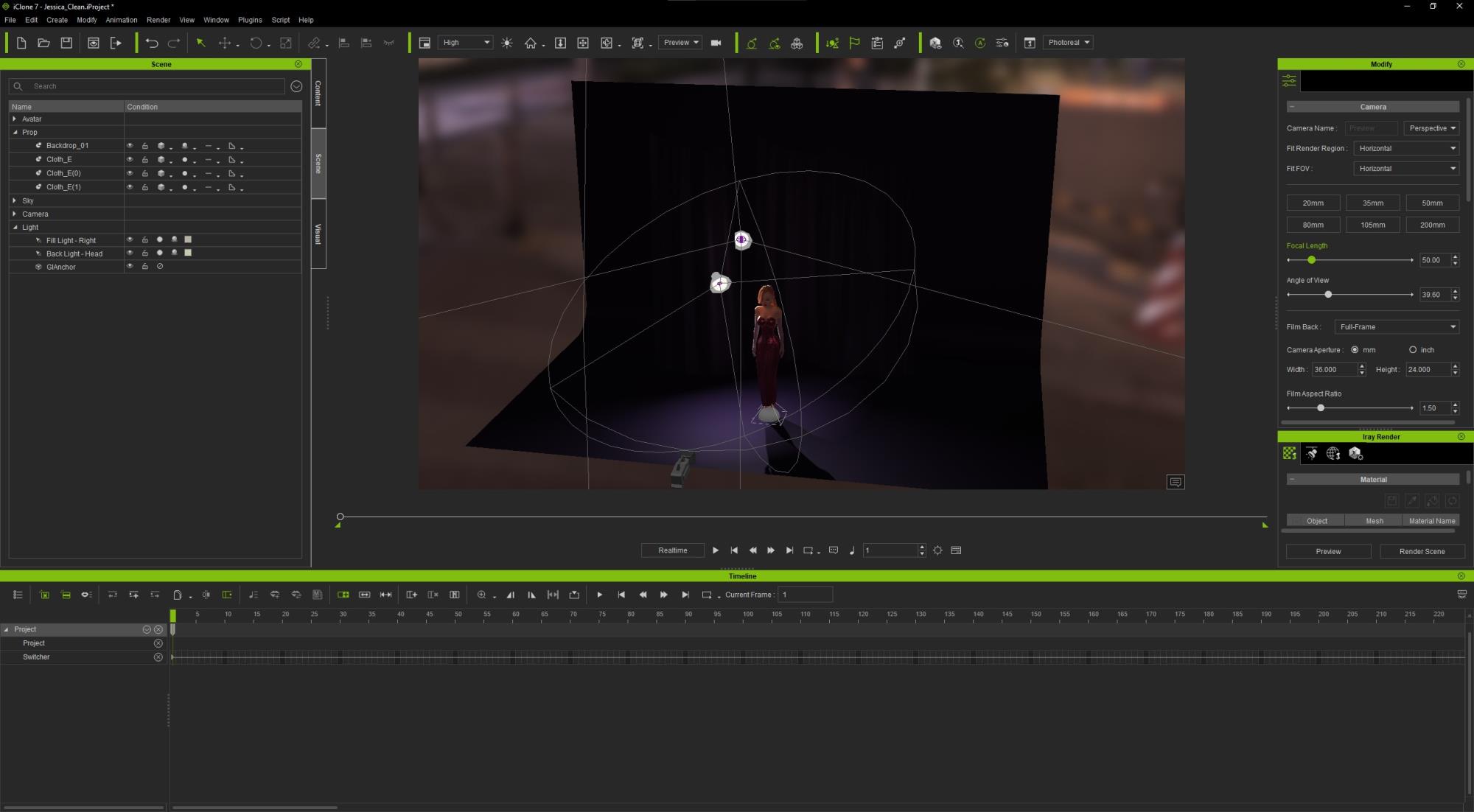This screenshot has width=1474, height=812.
Task: Click the video camera record icon
Action: [716, 43]
